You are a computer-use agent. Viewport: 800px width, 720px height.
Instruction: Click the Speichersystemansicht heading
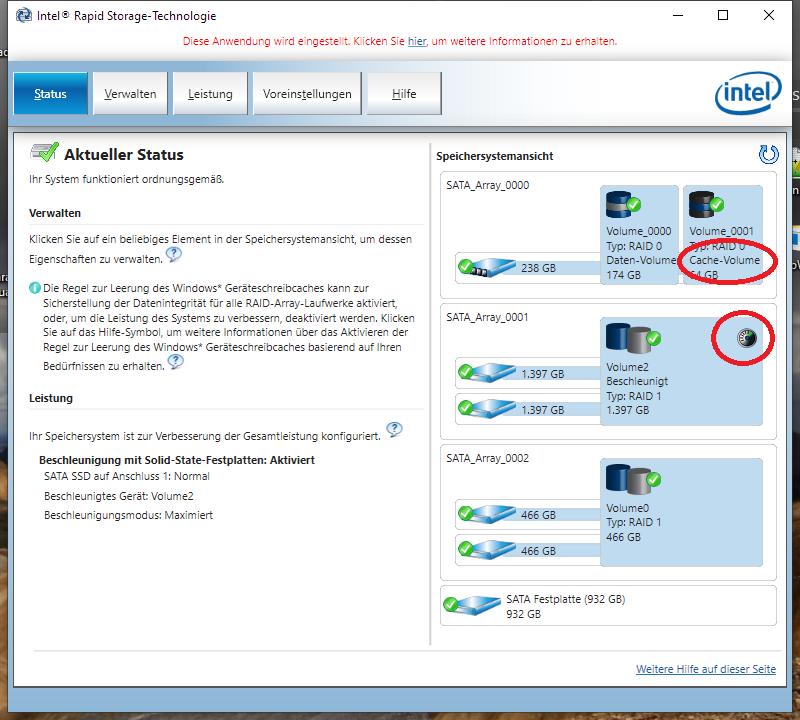point(494,156)
